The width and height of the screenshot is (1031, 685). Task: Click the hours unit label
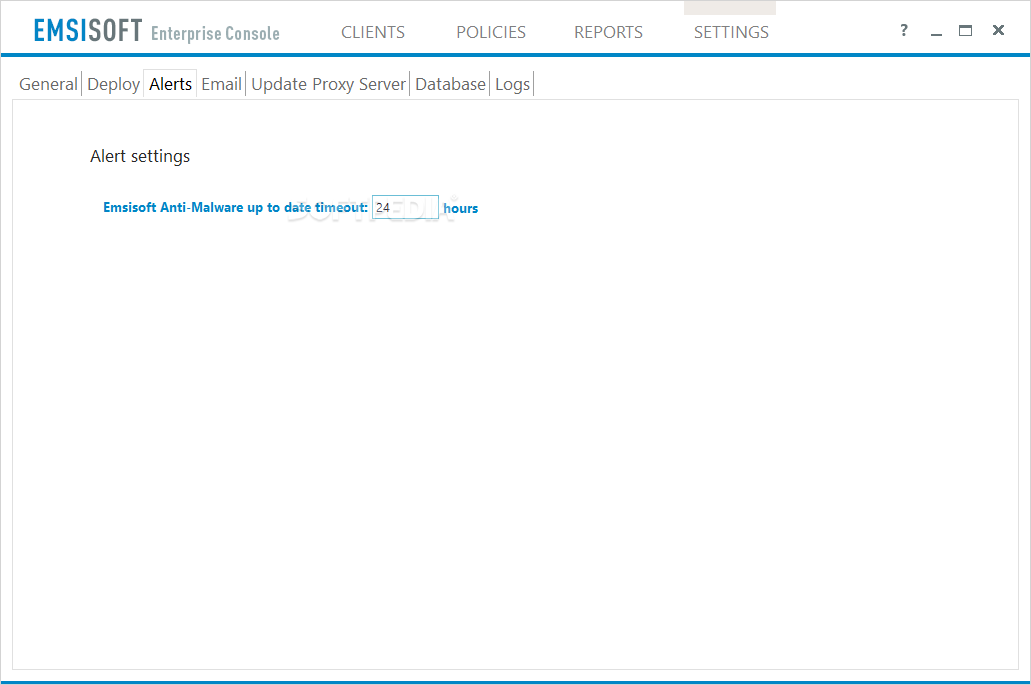tap(460, 208)
